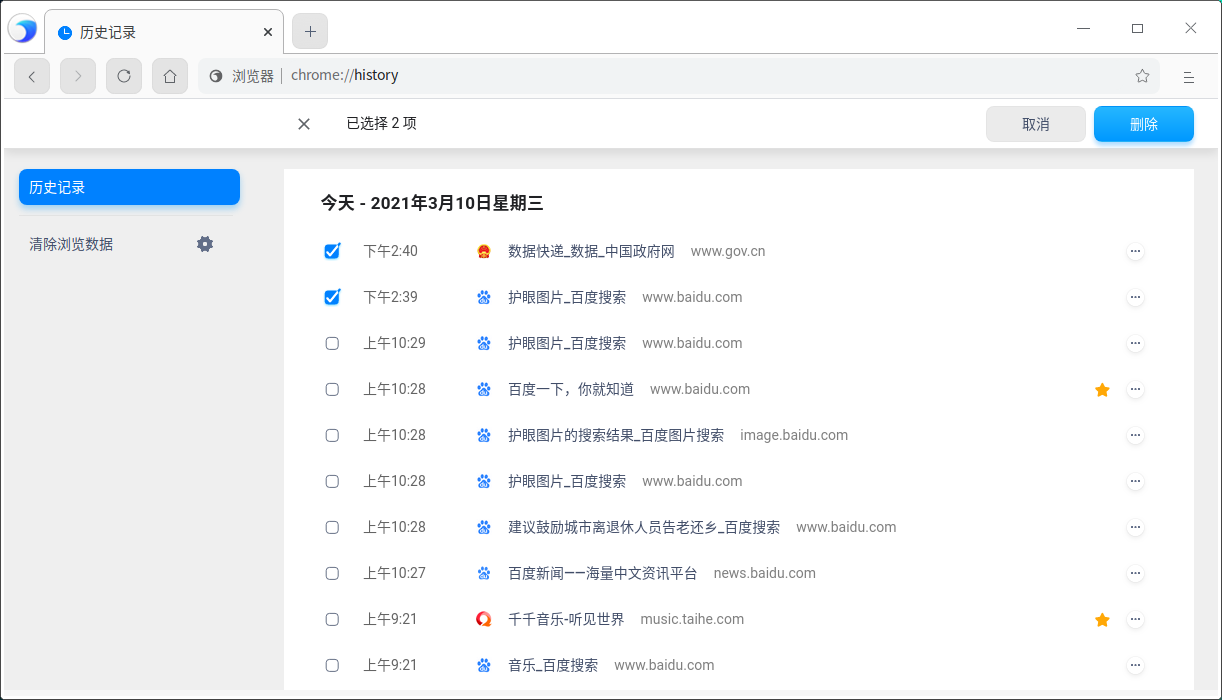This screenshot has width=1222, height=700.
Task: Open more actions for 上午10:29 护眼图片 entry
Action: (x=1135, y=343)
